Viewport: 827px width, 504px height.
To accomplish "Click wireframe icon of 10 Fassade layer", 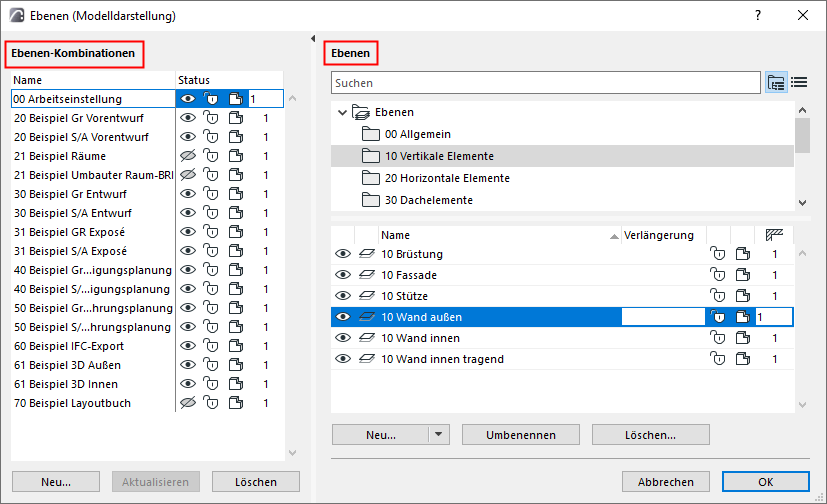I will 742,275.
